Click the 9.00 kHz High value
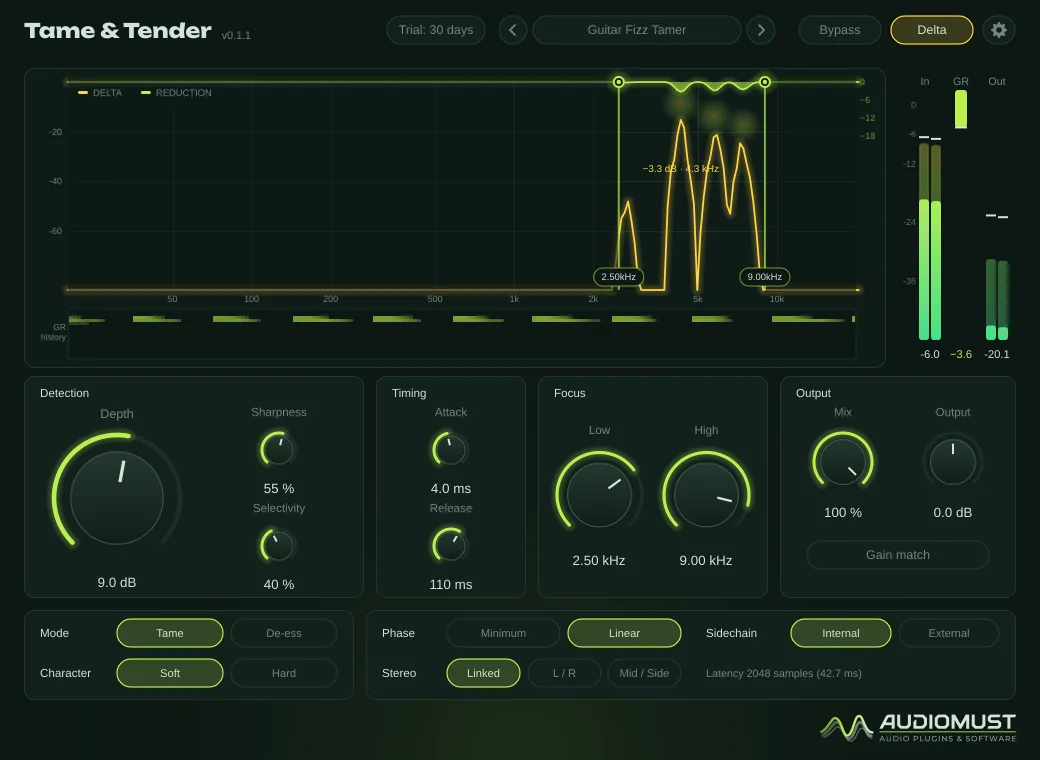This screenshot has width=1040, height=760. (706, 561)
